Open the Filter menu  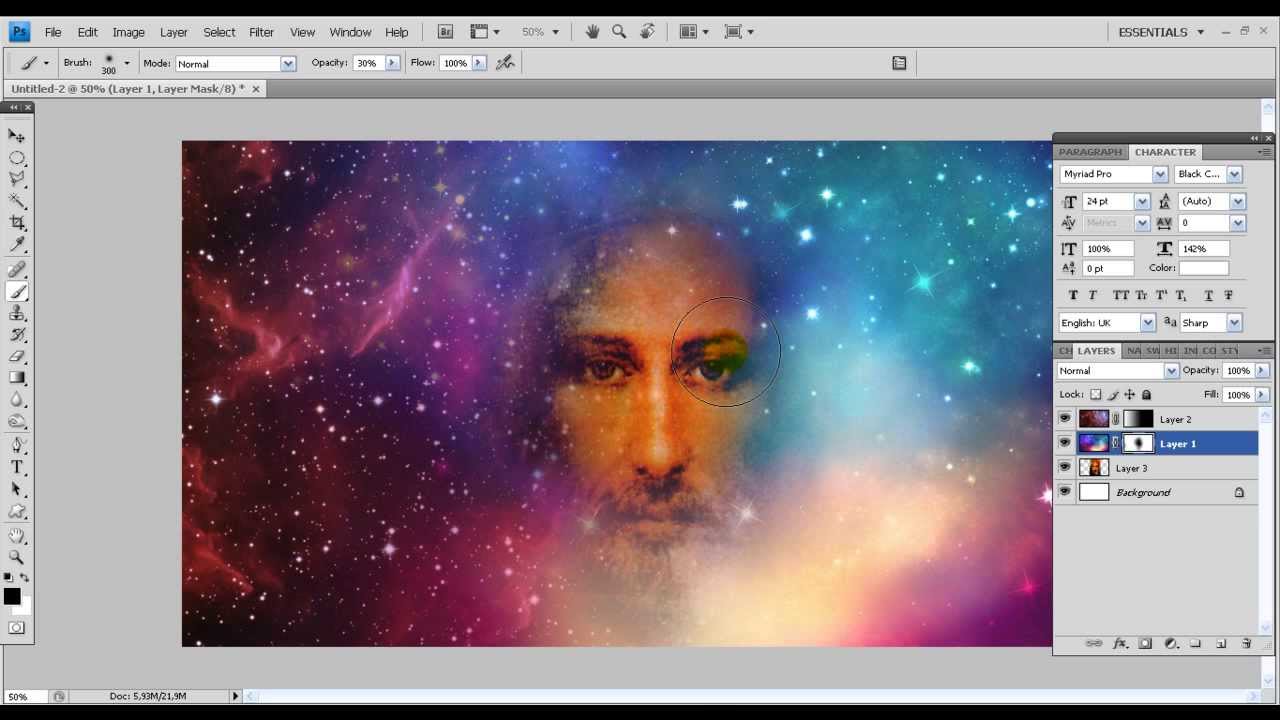tap(261, 32)
